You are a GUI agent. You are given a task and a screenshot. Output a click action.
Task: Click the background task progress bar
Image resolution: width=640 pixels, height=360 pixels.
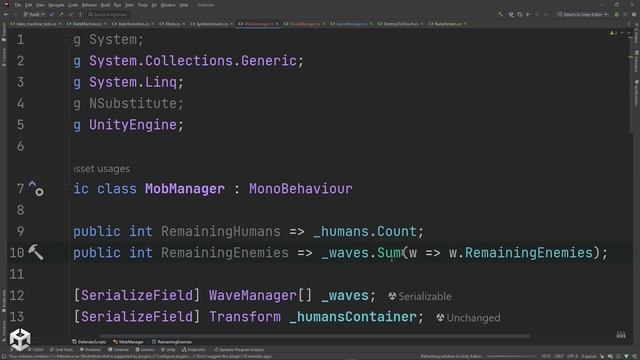click(511, 356)
